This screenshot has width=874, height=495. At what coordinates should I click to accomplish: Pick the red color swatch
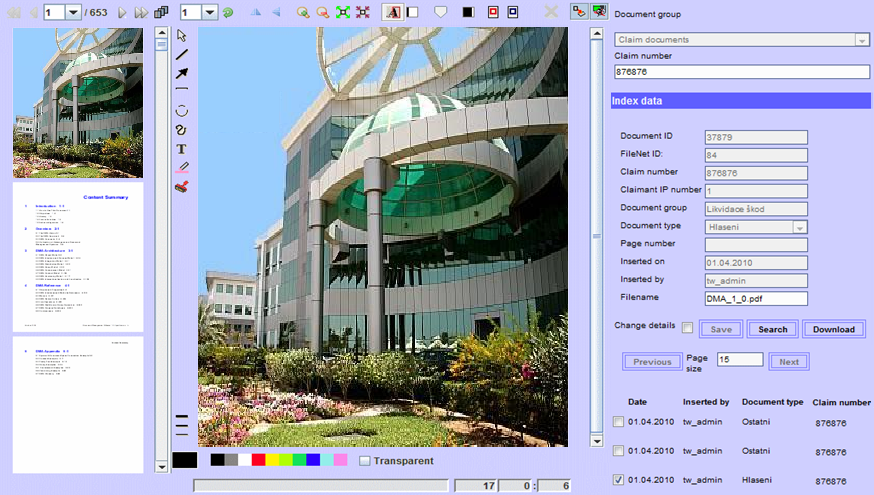258,460
